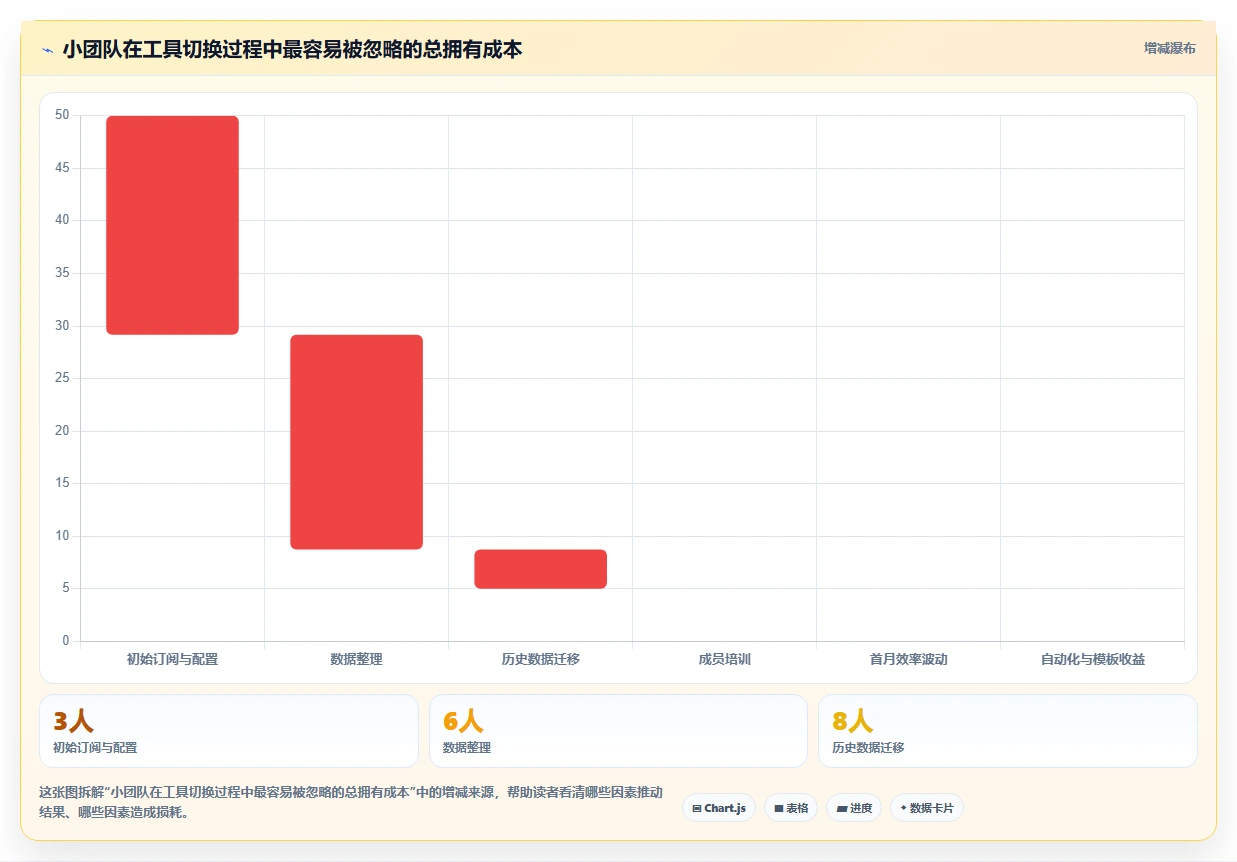This screenshot has width=1237, height=862.
Task: Click the 进度 tag pill
Action: tap(854, 808)
